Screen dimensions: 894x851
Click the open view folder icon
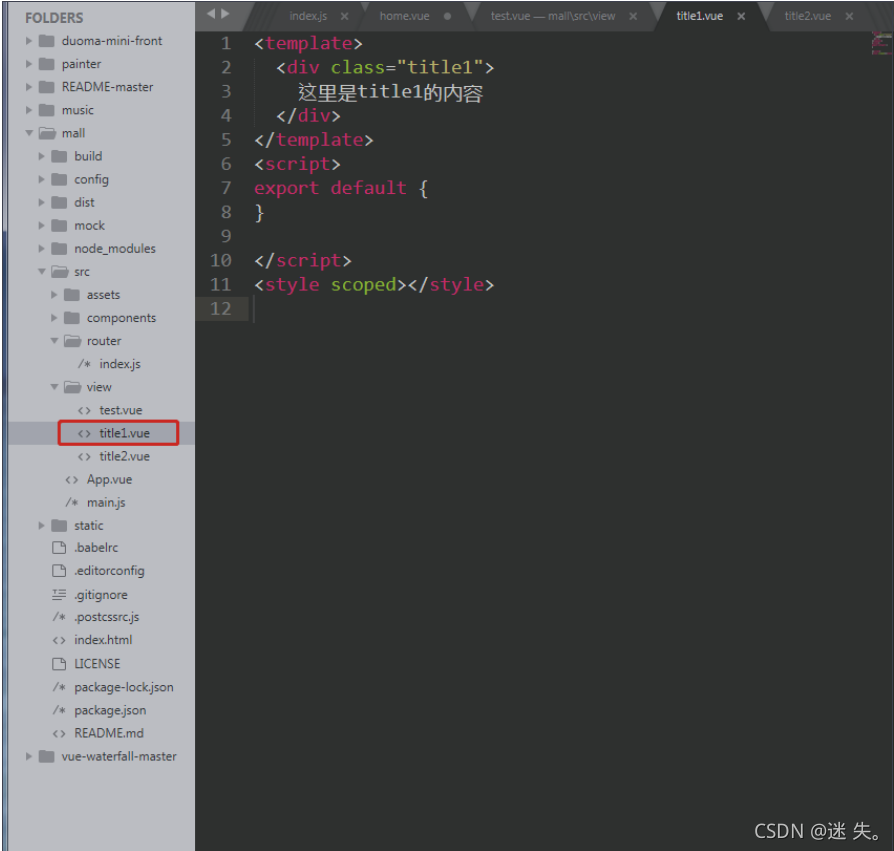[x=72, y=387]
